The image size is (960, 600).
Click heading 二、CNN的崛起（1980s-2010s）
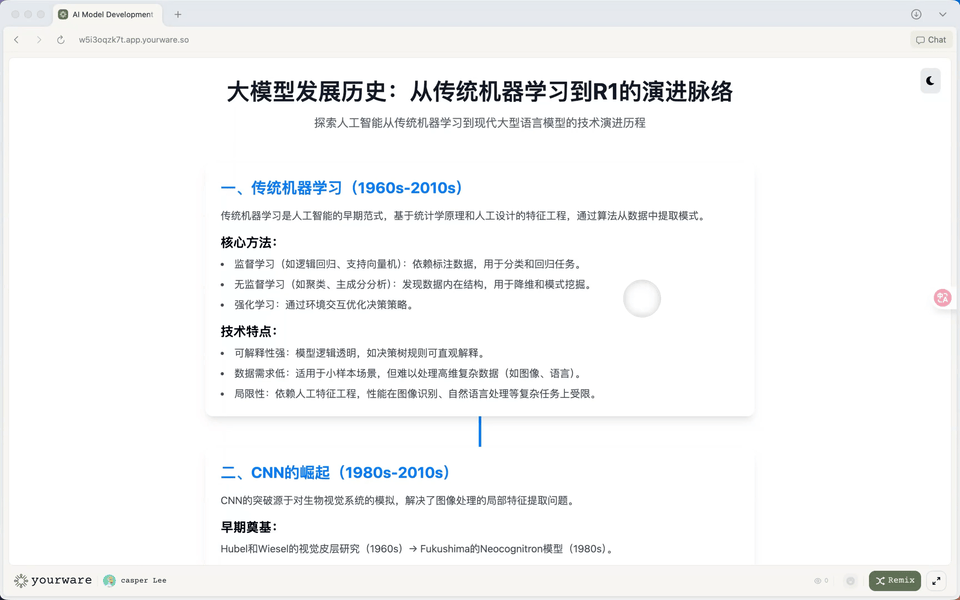click(336, 472)
